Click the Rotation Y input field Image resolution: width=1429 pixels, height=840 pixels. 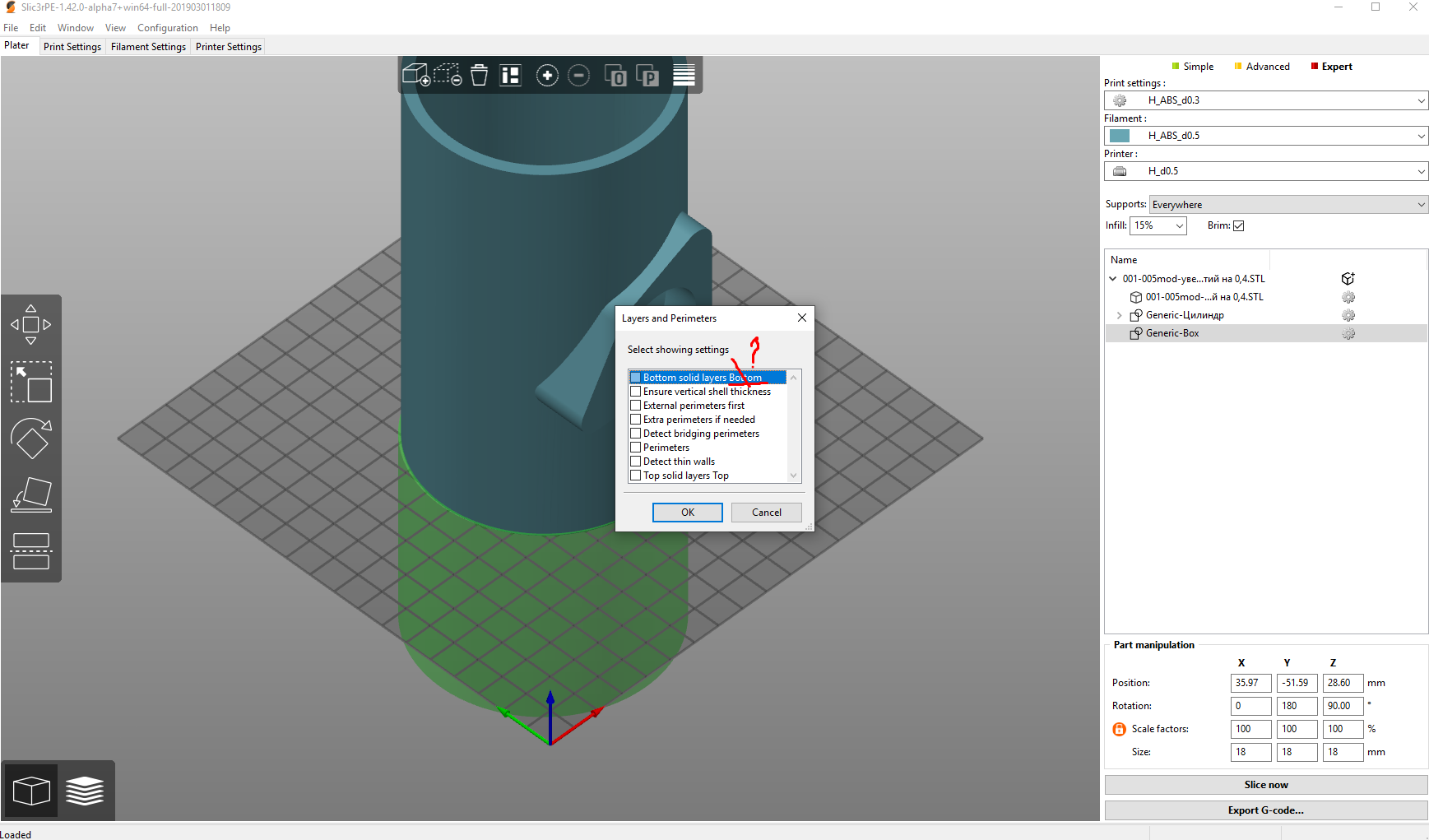1297,706
